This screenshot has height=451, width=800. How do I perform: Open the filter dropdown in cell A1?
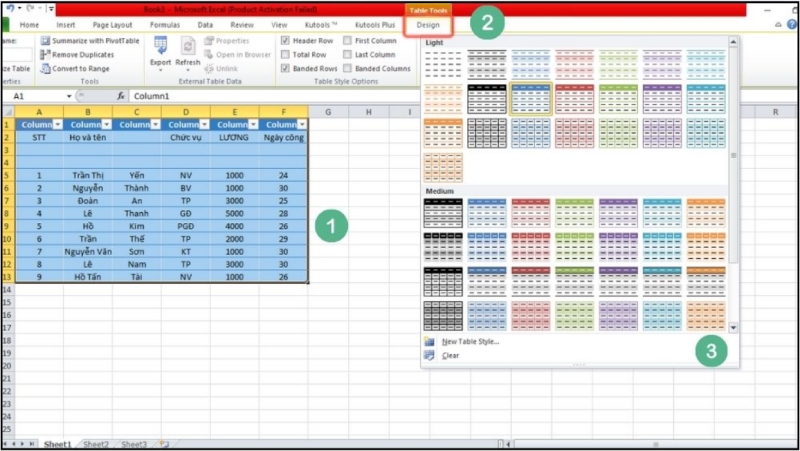tap(57, 124)
